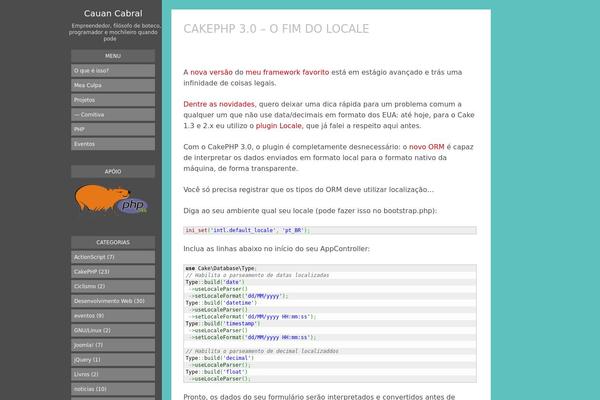Viewport: 600px width, 400px height.
Task: Open the Desenvolvimento Web (30) category
Action: coord(113,301)
